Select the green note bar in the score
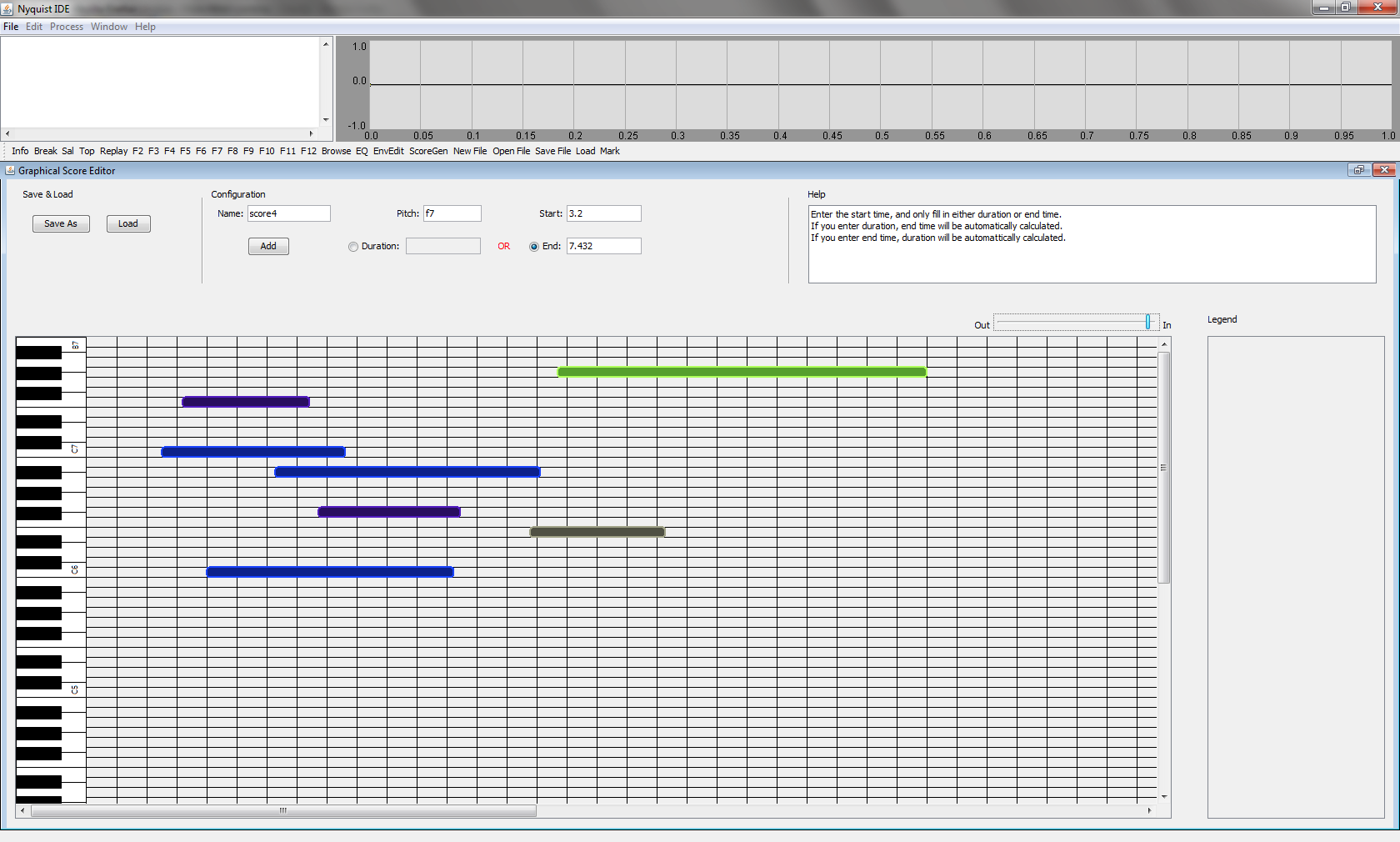This screenshot has width=1400, height=842. 742,372
